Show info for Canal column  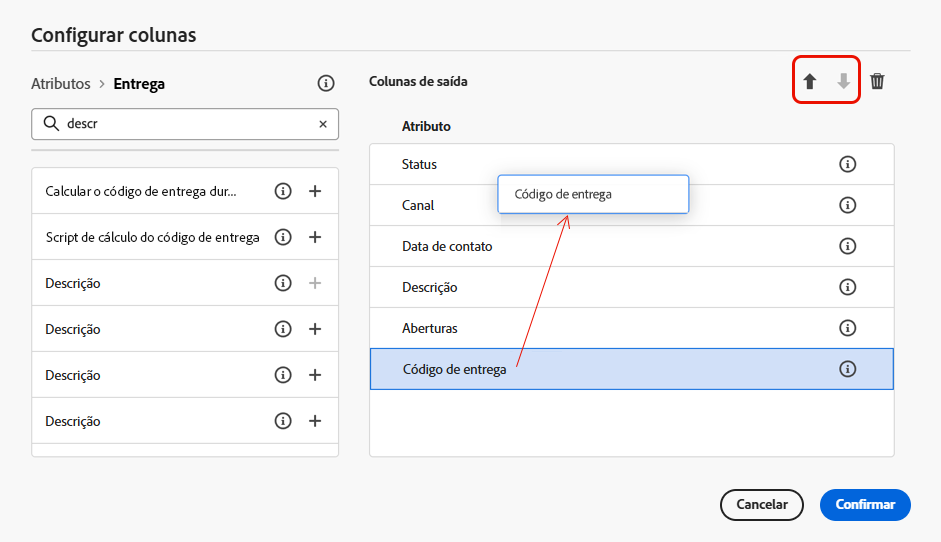[x=848, y=205]
